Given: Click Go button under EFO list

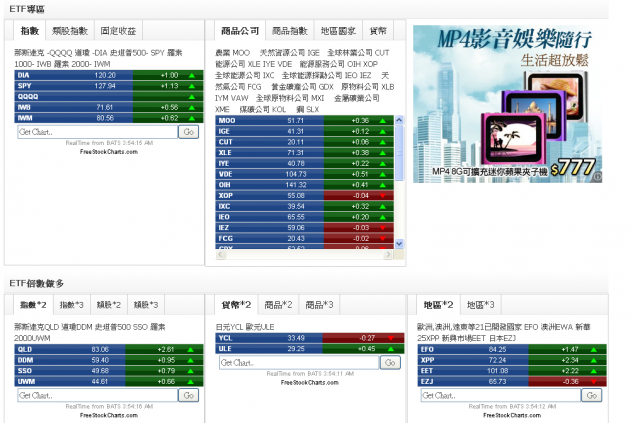Looking at the screenshot, I should click(592, 395).
